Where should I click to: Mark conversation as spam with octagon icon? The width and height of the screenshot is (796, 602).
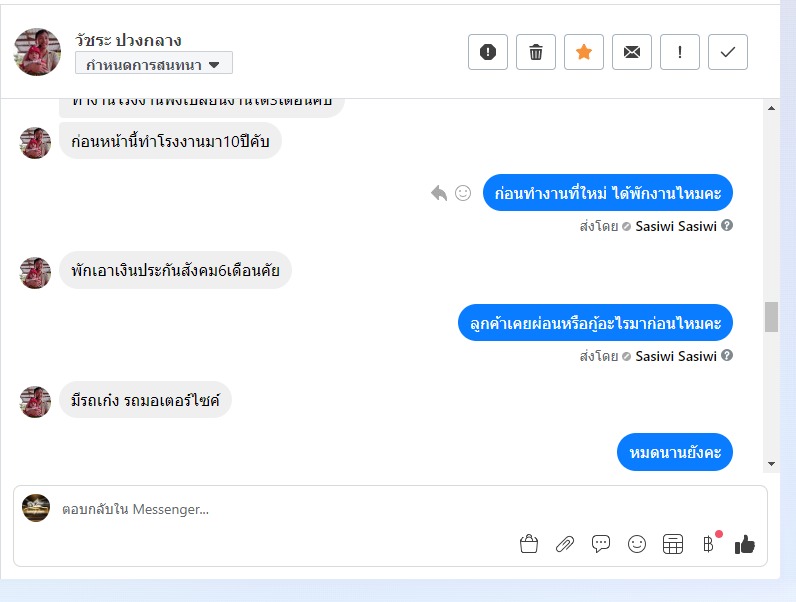pos(488,52)
